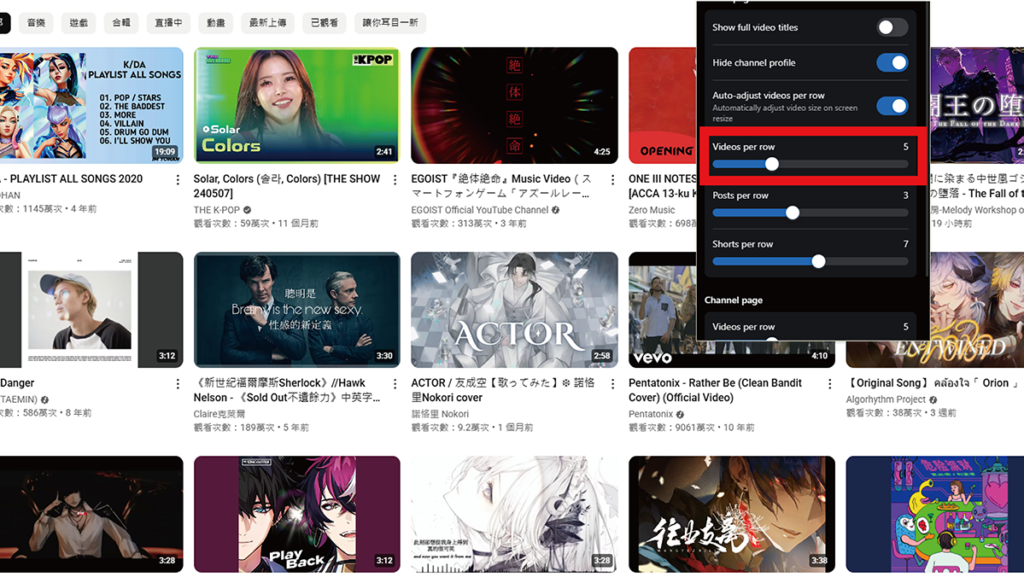
Task: Open three-dot menu beside Solar, Colors title
Action: 395,179
